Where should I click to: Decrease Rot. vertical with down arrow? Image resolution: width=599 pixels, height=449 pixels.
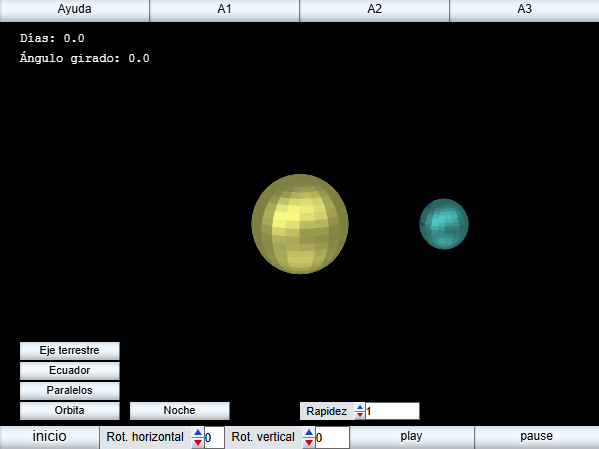click(309, 443)
